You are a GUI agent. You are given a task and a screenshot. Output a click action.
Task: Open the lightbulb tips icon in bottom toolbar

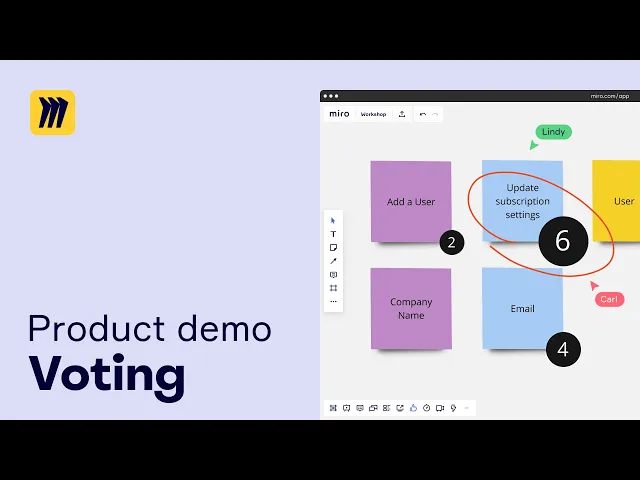point(453,408)
